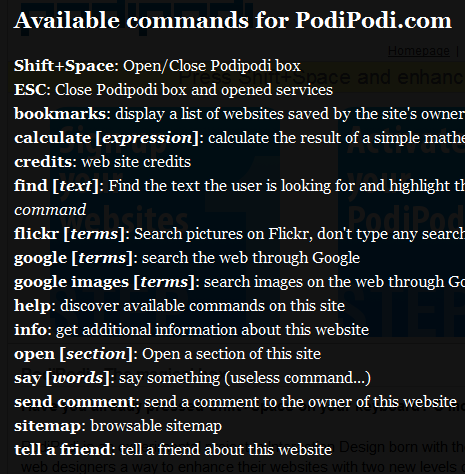
Task: Click the ESC command entry
Action: [x=30, y=90]
